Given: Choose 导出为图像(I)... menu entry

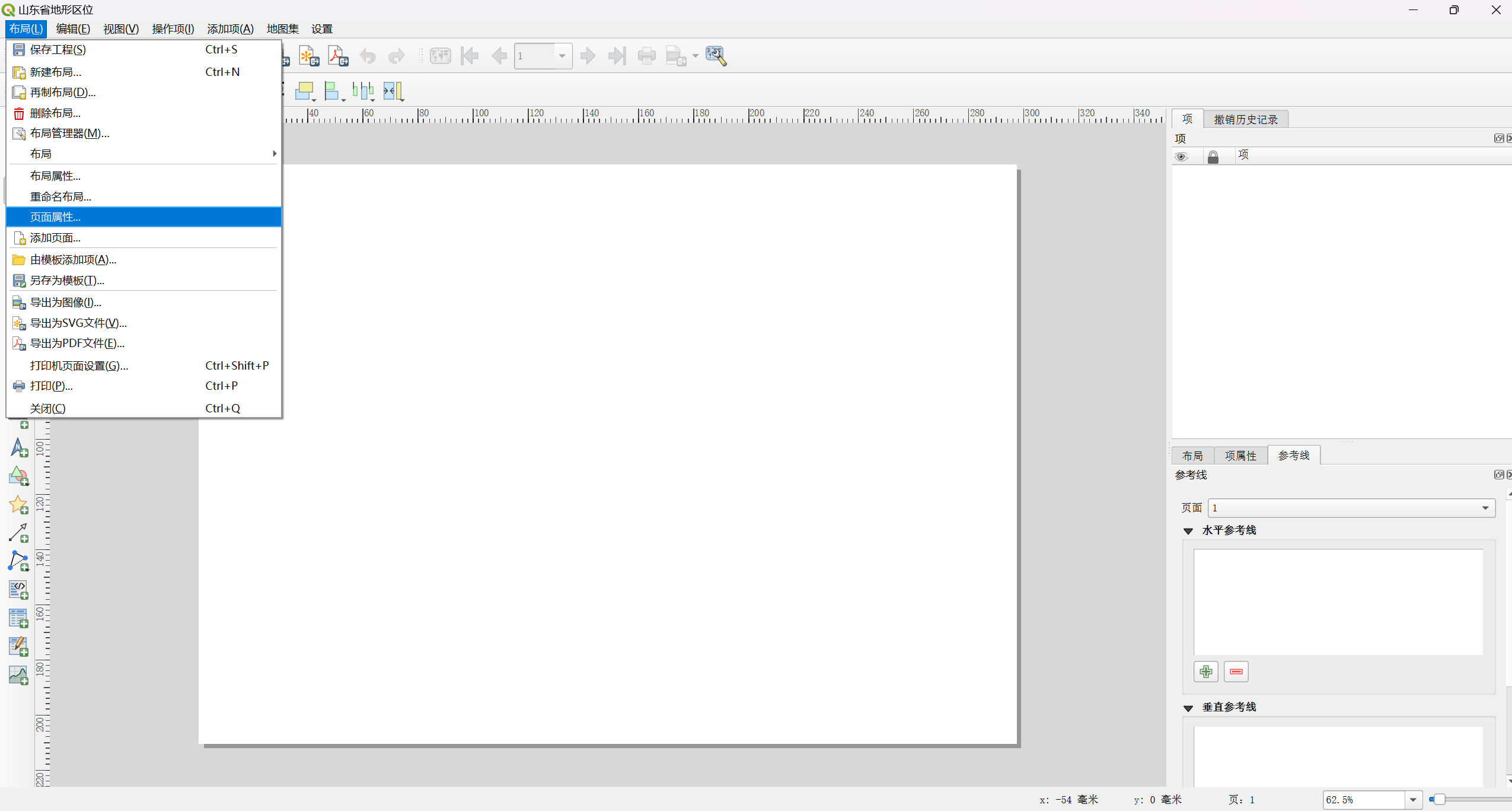Looking at the screenshot, I should [x=143, y=303].
